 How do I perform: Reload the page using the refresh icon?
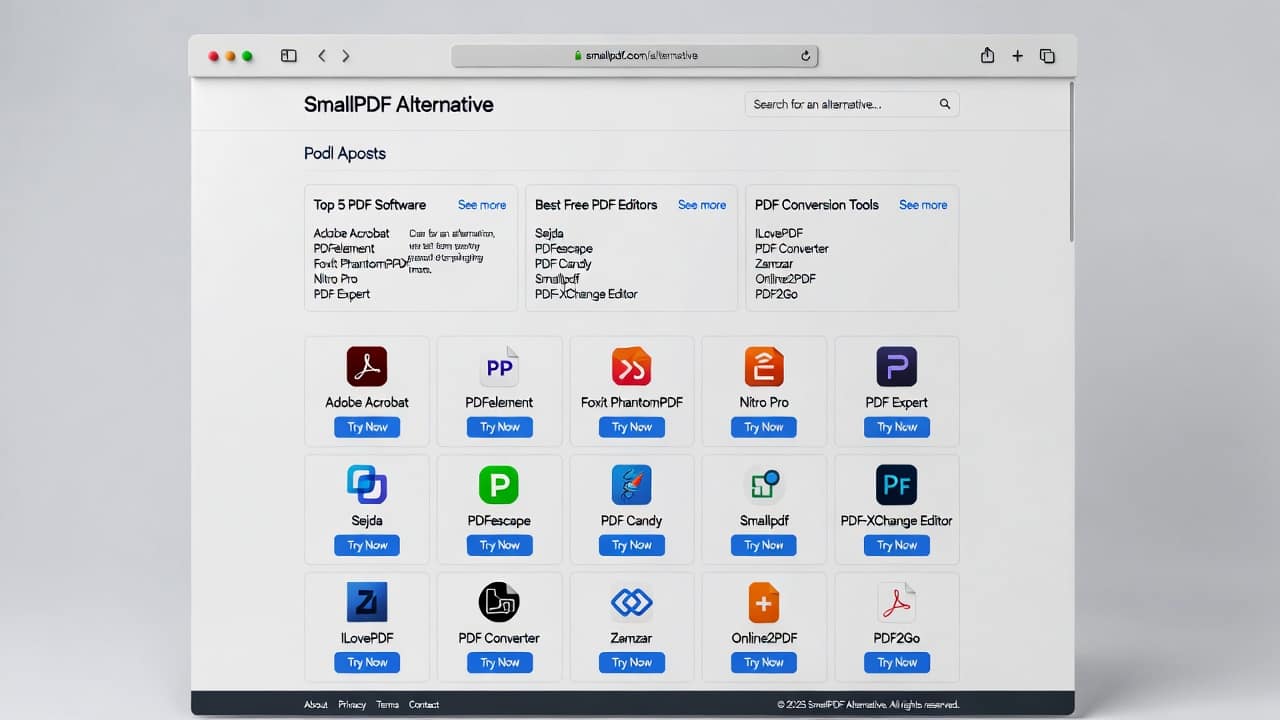pyautogui.click(x=806, y=56)
